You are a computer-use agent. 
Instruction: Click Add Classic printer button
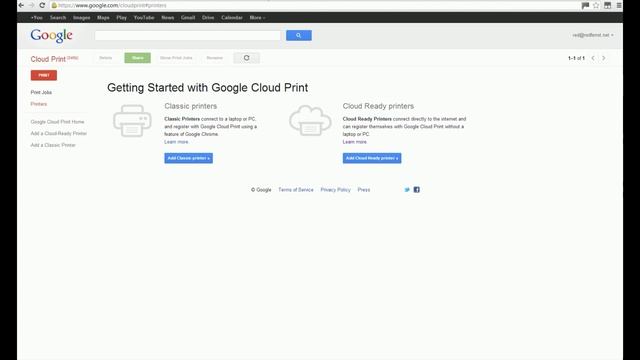click(x=189, y=158)
